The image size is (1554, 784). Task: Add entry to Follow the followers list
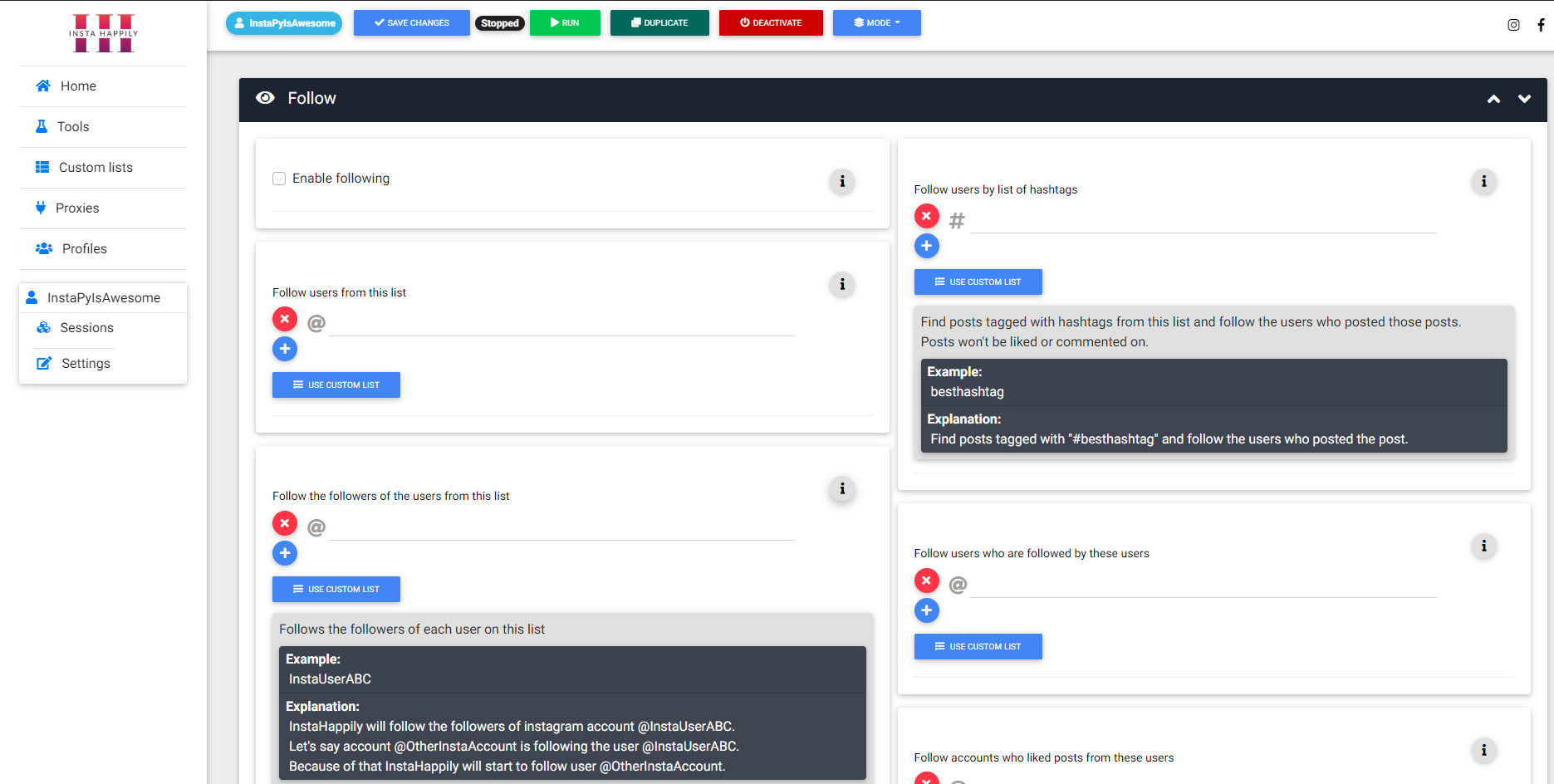(x=285, y=553)
